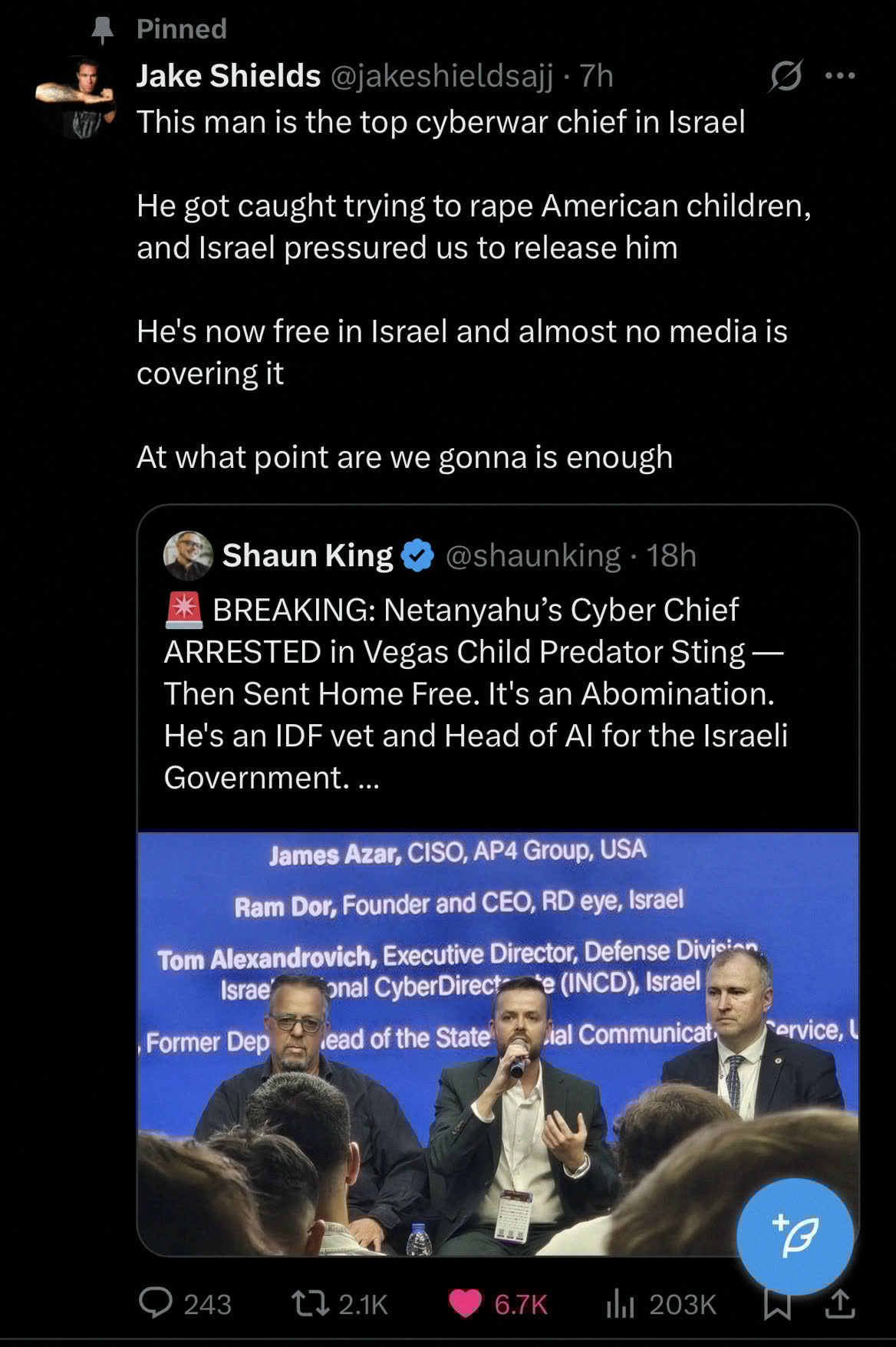The width and height of the screenshot is (896, 1347).
Task: Tap the Jake Shields display name
Action: coord(229,76)
